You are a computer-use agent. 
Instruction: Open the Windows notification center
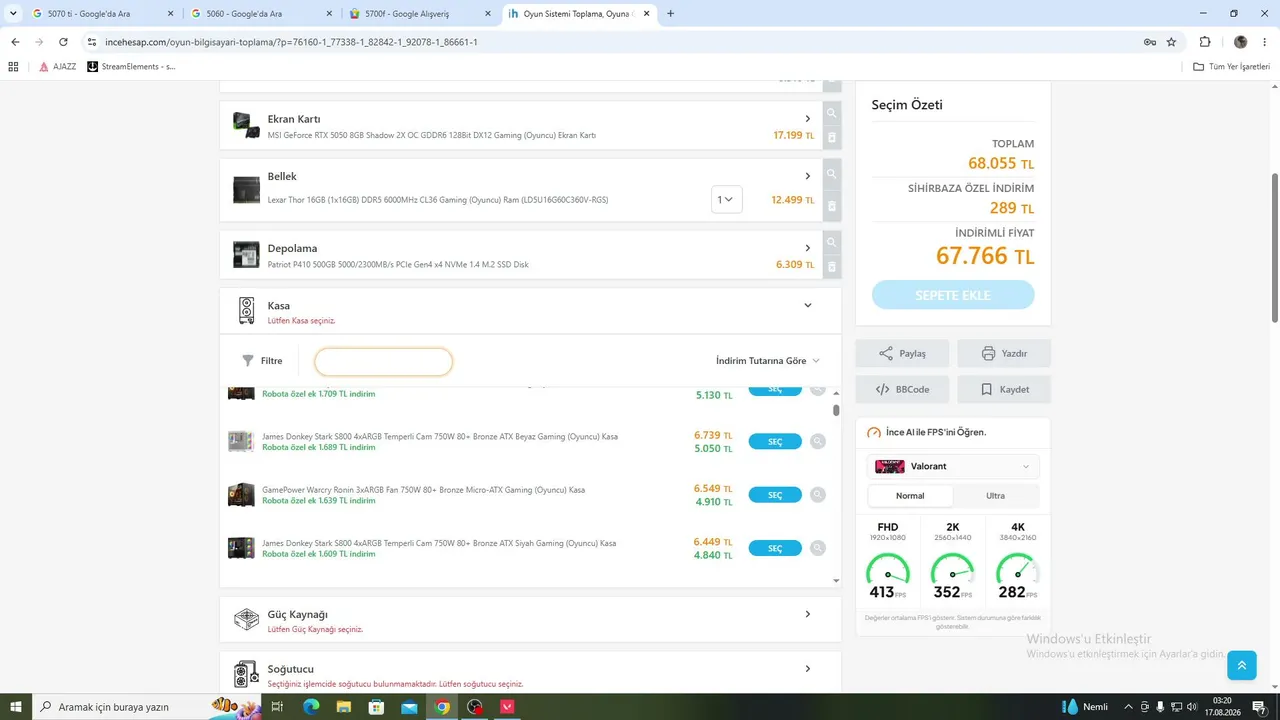click(1259, 707)
